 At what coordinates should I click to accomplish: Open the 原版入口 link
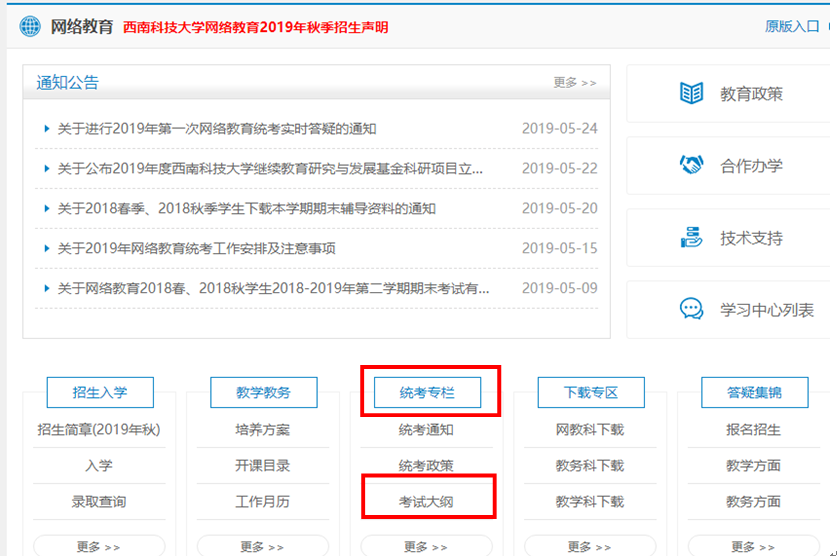(791, 27)
